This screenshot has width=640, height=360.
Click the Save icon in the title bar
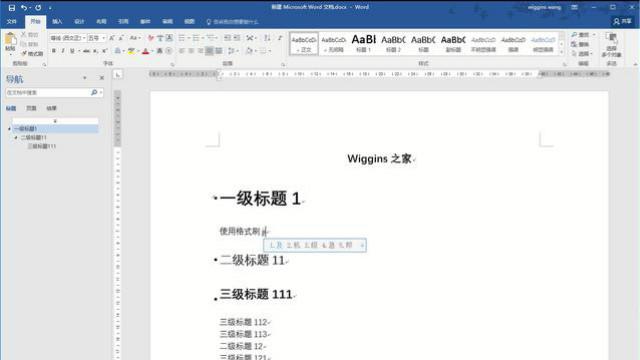[x=11, y=7]
